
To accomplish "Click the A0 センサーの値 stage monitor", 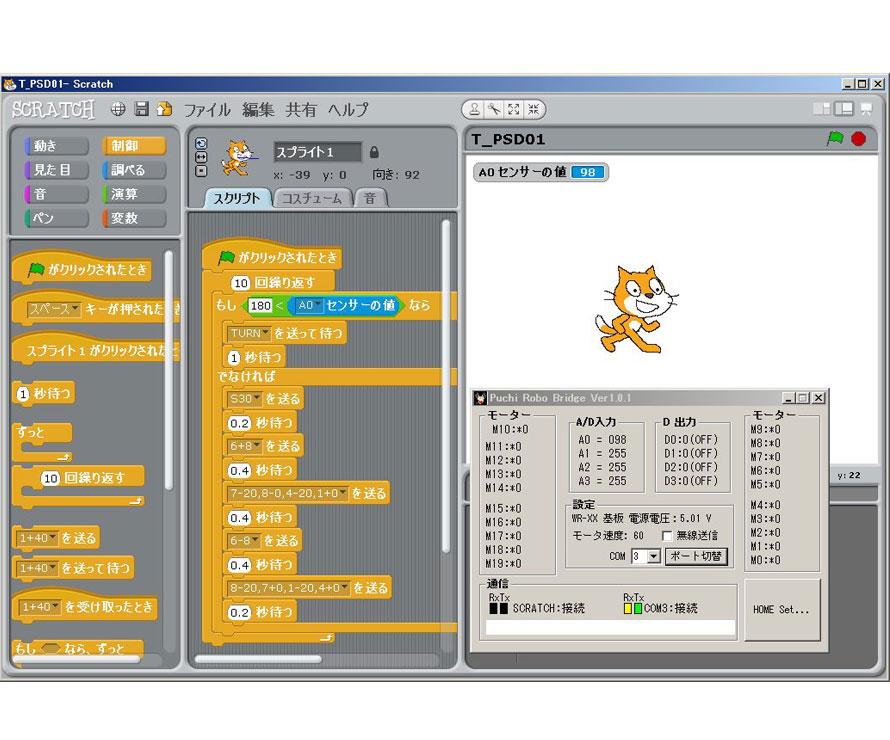I will coord(540,172).
